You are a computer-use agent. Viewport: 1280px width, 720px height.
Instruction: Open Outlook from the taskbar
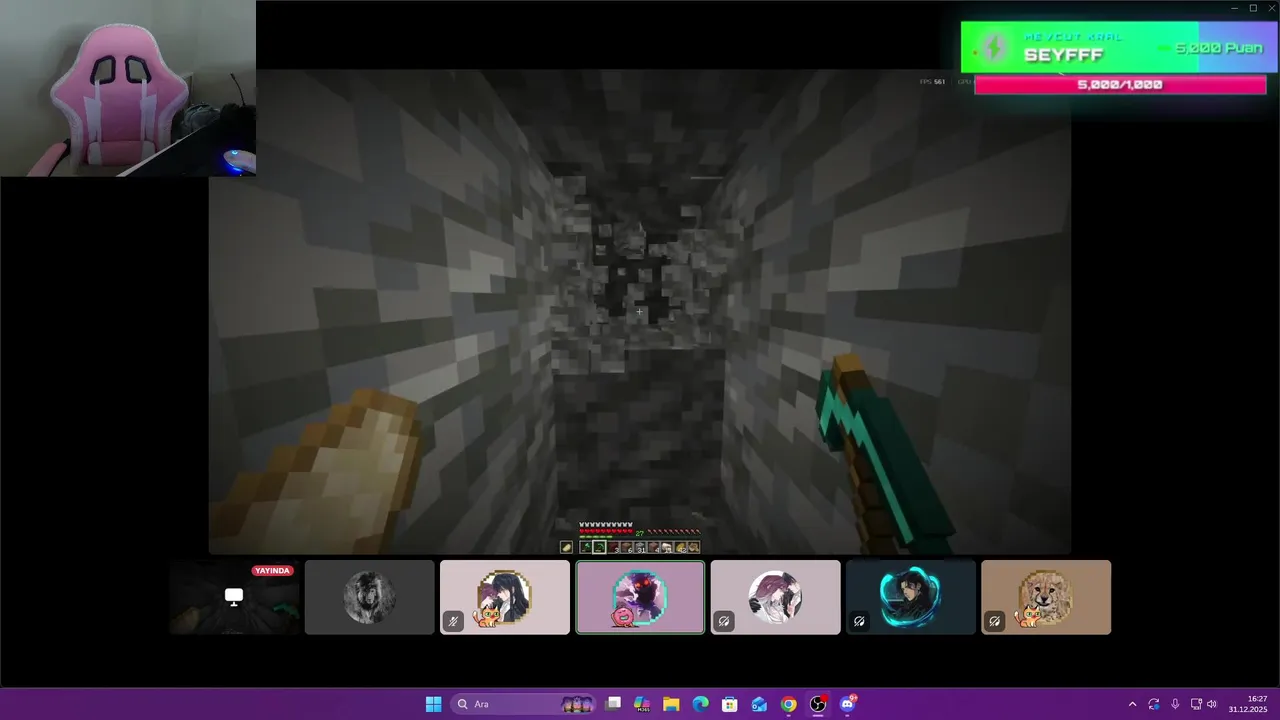coord(759,704)
